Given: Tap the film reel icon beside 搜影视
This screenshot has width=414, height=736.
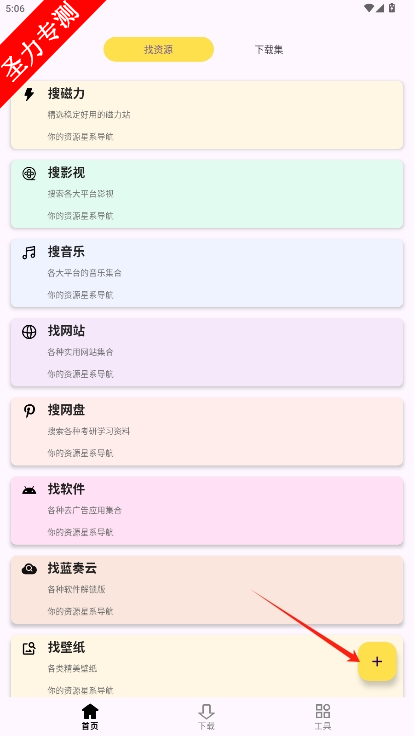Looking at the screenshot, I should point(29,174).
